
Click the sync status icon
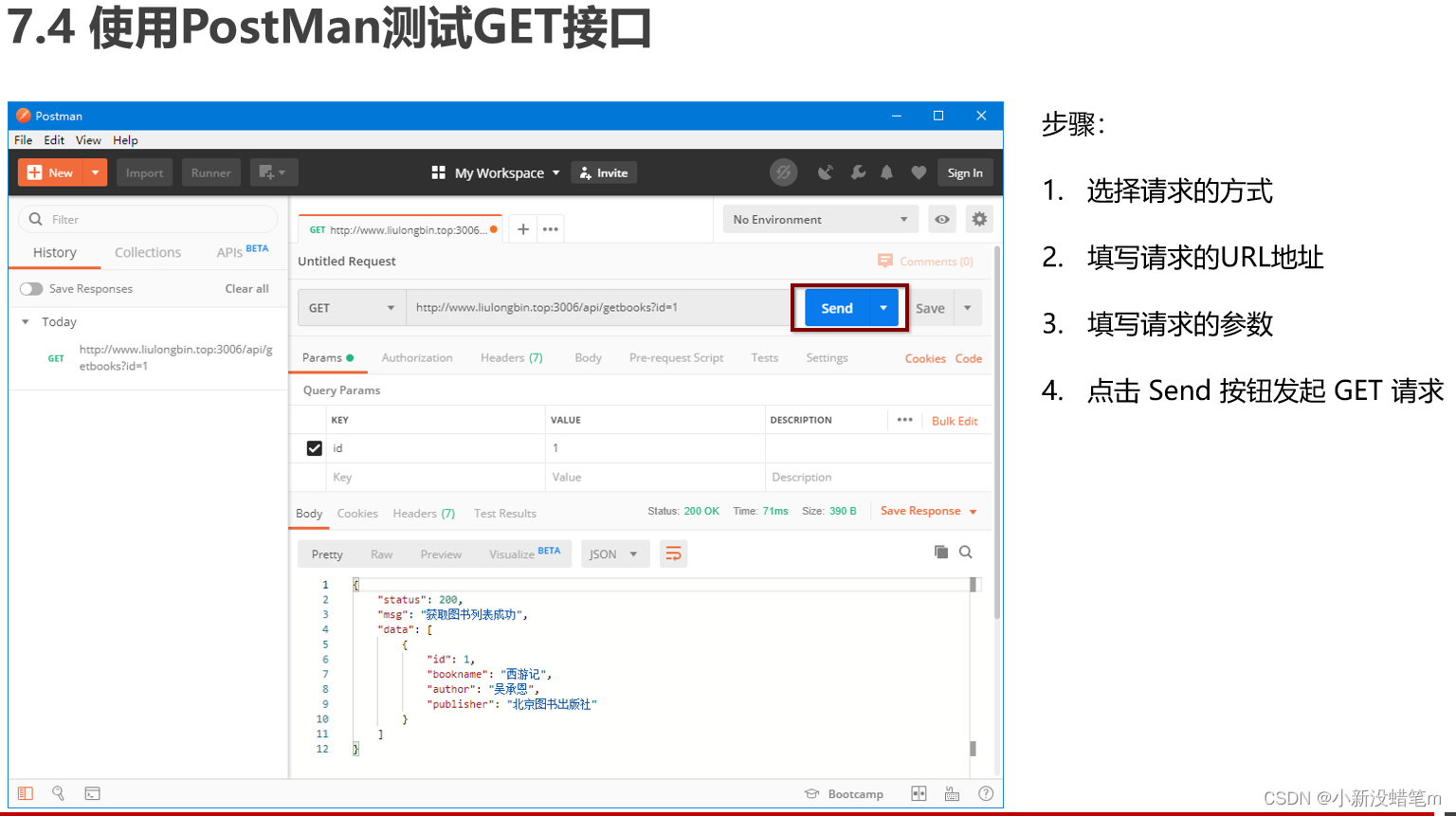tap(783, 172)
